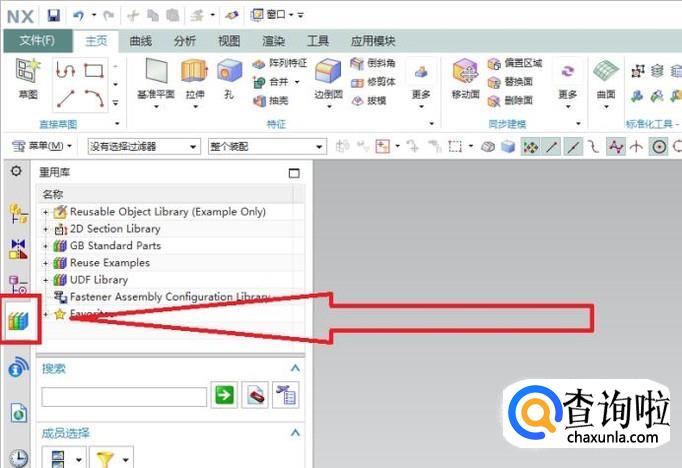The image size is (682, 468).
Task: Toggle the End Point snap option
Action: 552,147
